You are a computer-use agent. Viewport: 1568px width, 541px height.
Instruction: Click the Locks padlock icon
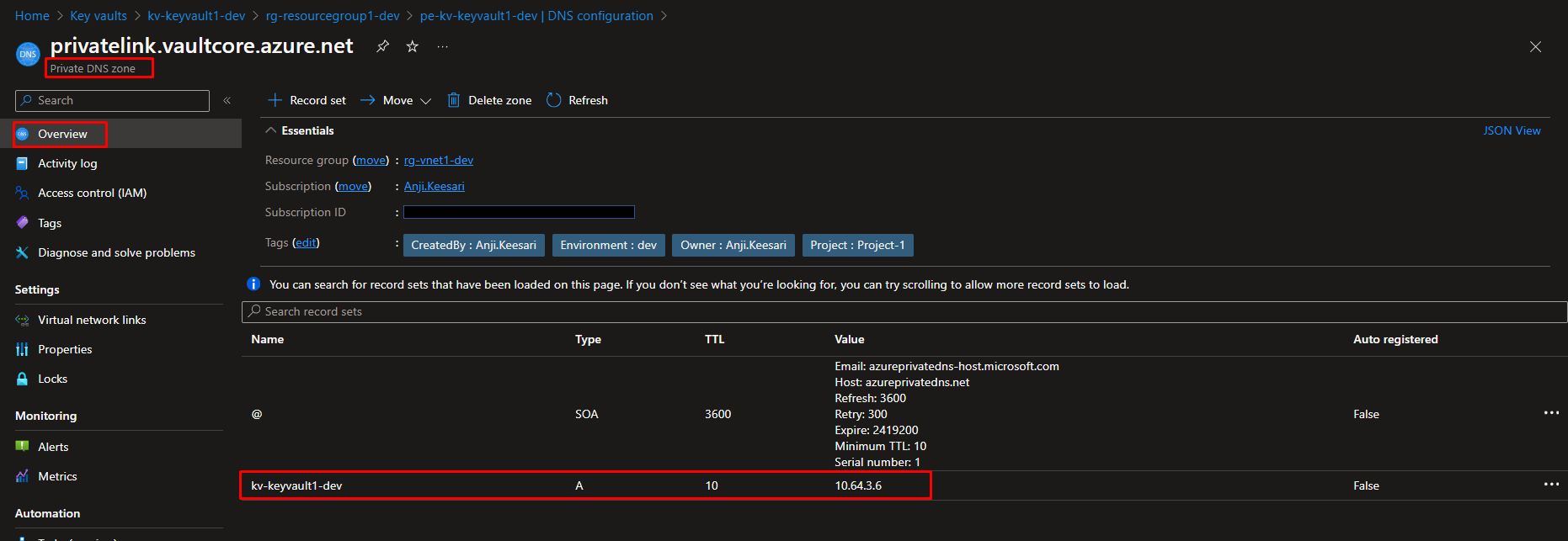(x=23, y=379)
